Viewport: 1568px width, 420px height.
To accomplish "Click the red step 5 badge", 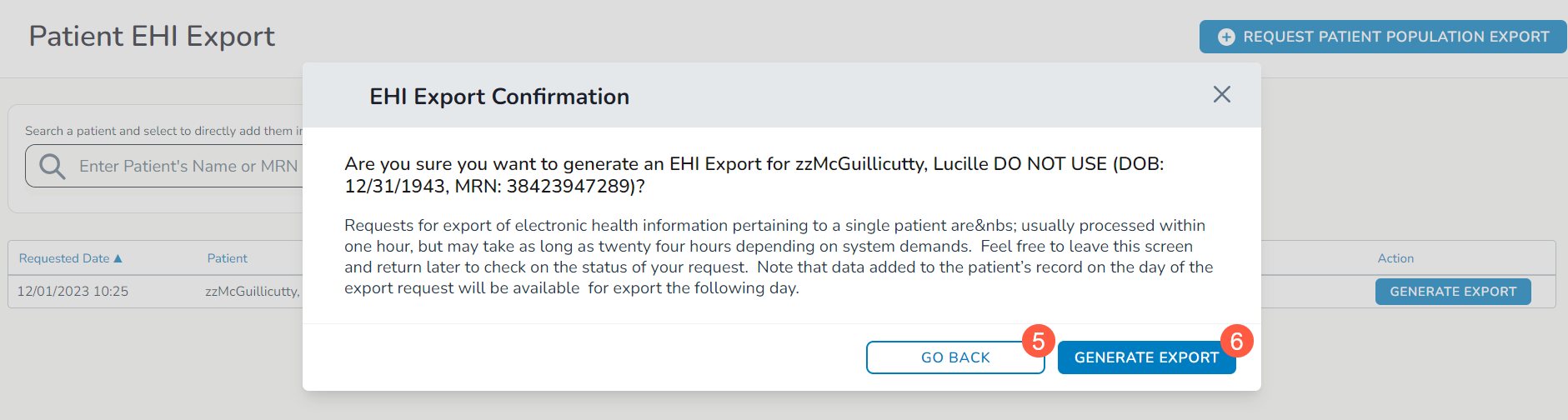I will pyautogui.click(x=1038, y=341).
